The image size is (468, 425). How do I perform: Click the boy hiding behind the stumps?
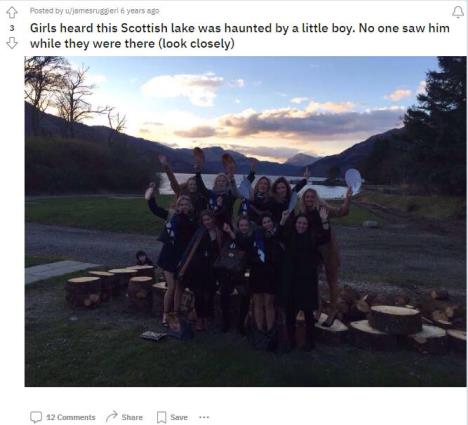tap(143, 258)
